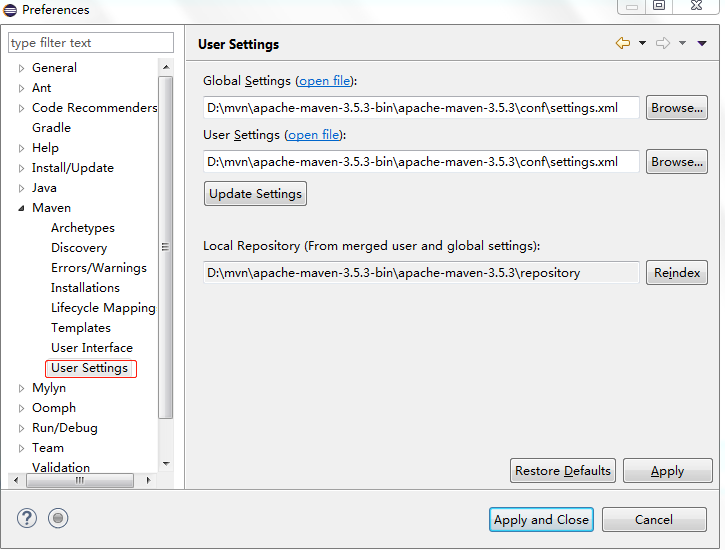Open the preferences view menu triangle
The width and height of the screenshot is (725, 550).
[702, 43]
